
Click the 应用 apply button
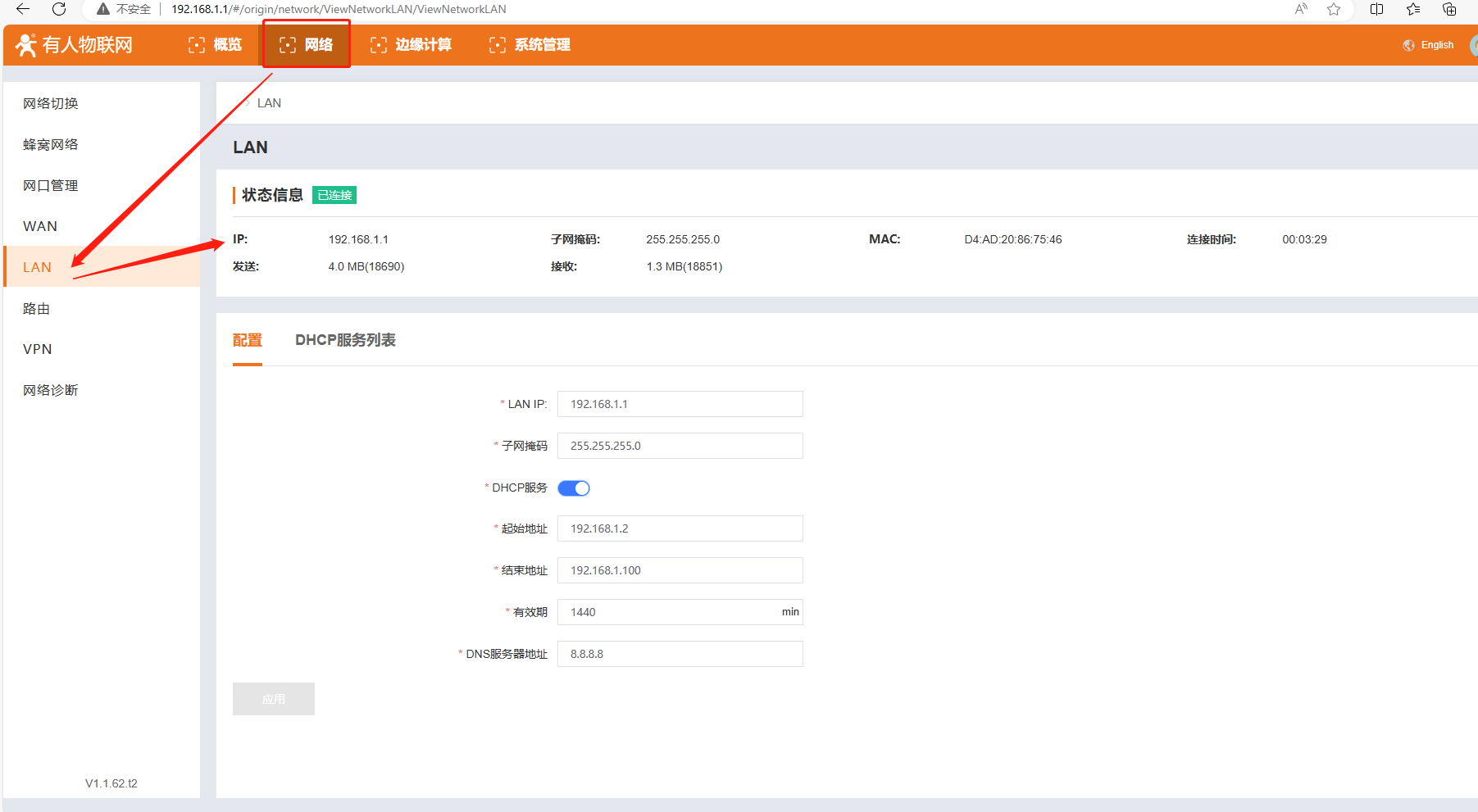[273, 699]
